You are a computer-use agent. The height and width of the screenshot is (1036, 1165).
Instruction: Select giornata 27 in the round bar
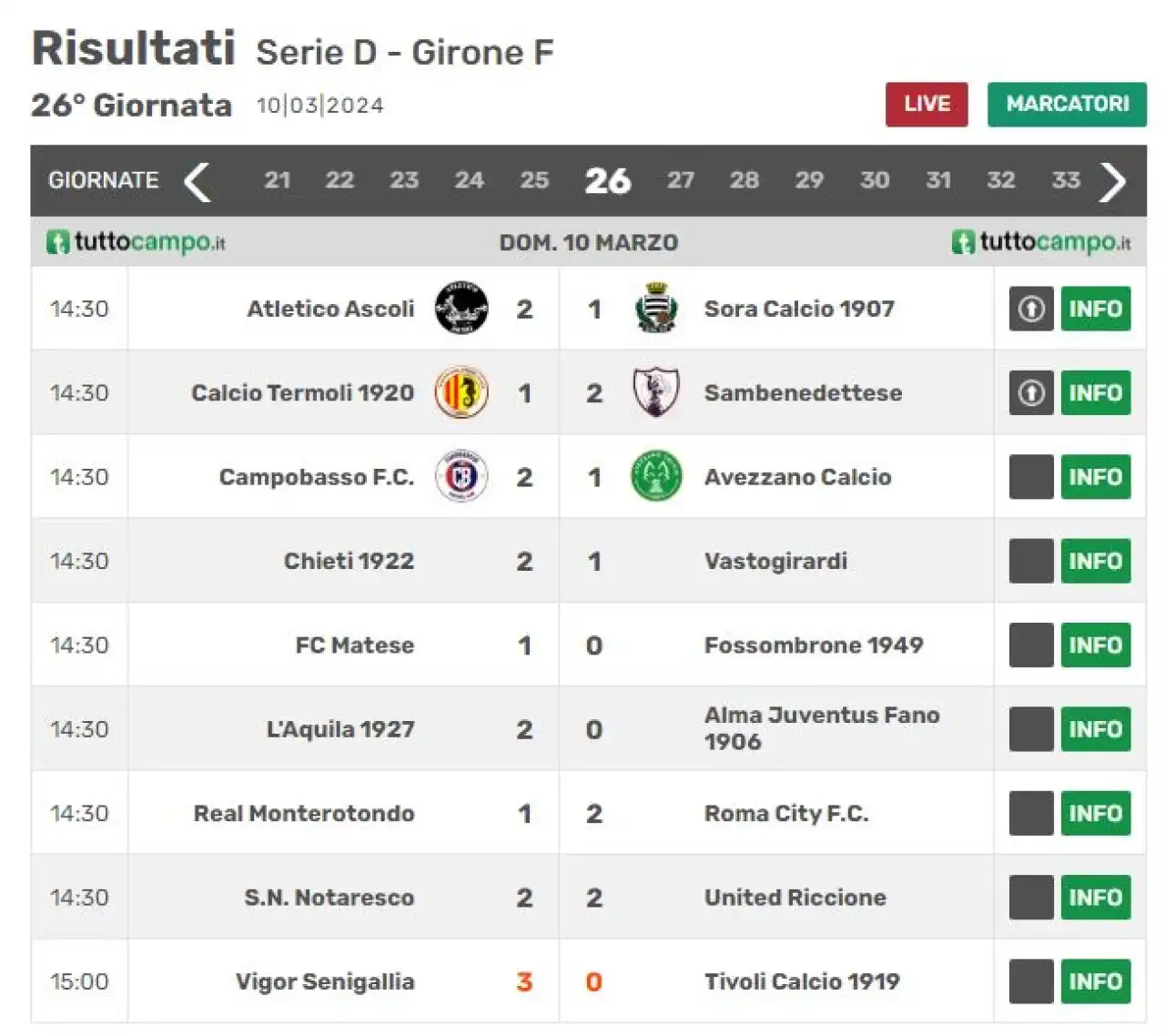[680, 180]
